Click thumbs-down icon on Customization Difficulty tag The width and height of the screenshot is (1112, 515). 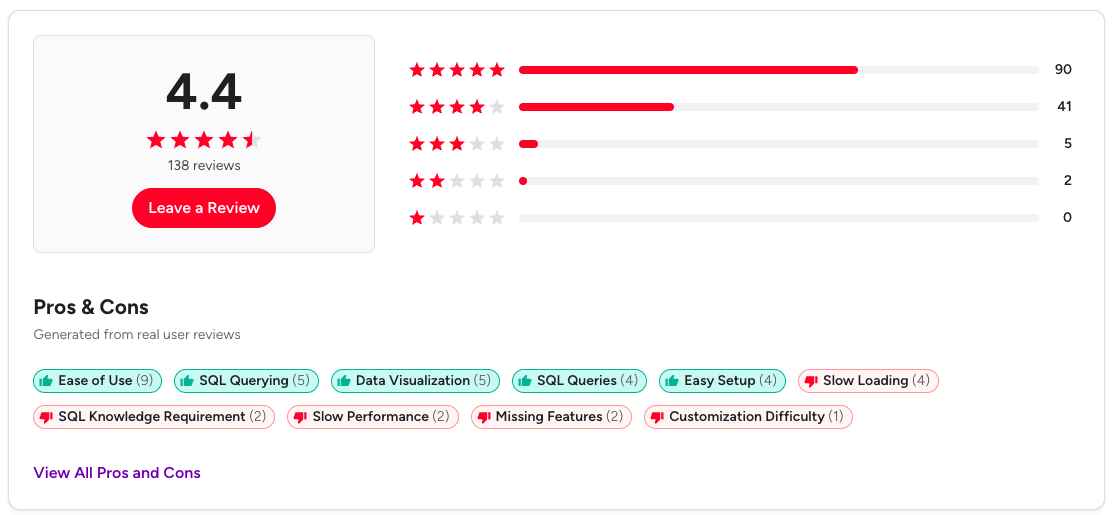657,417
